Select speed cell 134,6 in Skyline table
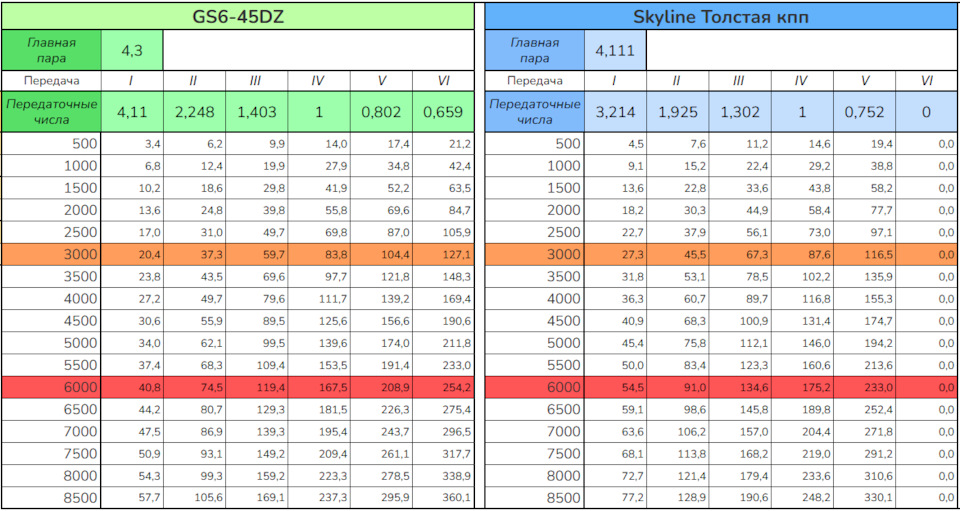 click(740, 387)
